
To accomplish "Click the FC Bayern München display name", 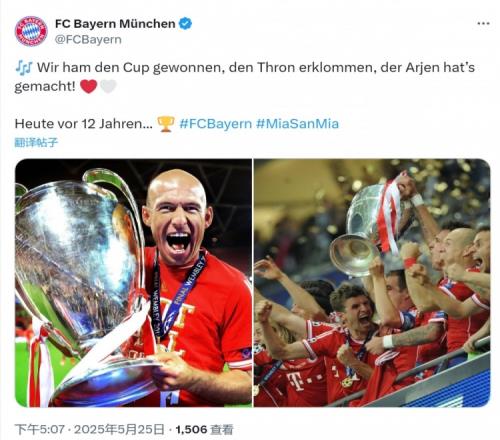I will point(115,24).
